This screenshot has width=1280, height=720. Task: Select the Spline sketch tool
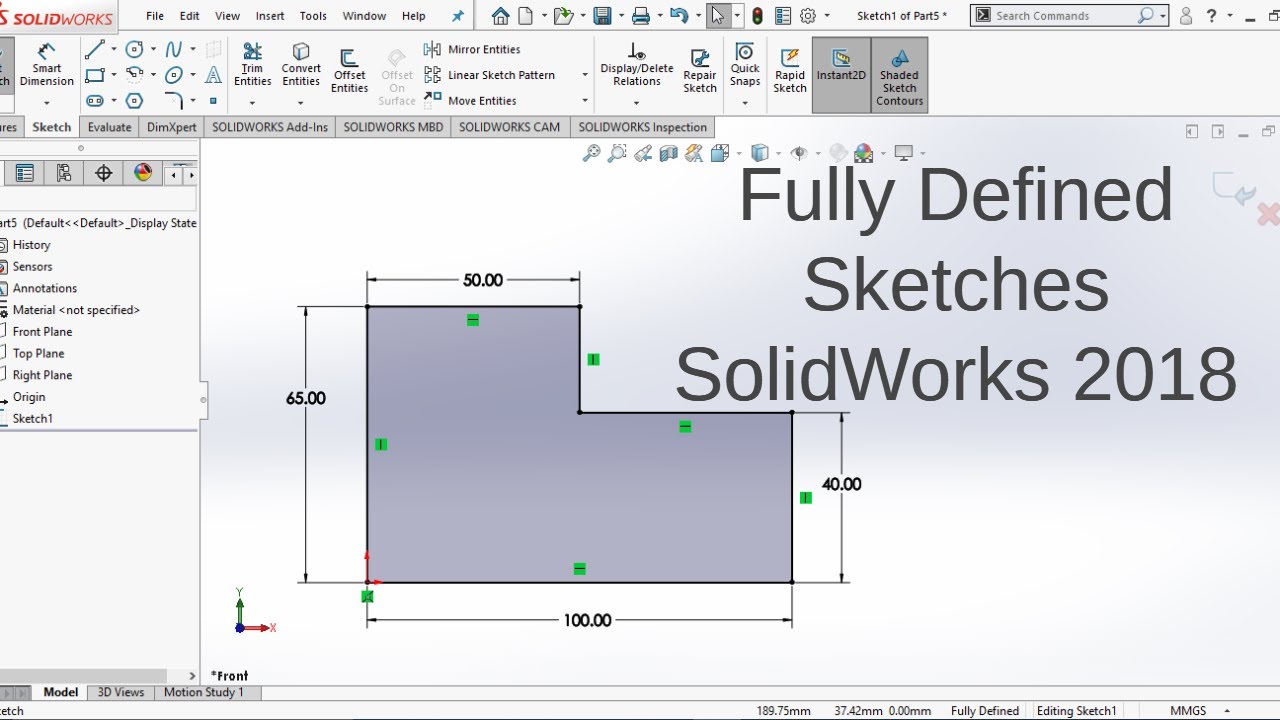pyautogui.click(x=174, y=49)
